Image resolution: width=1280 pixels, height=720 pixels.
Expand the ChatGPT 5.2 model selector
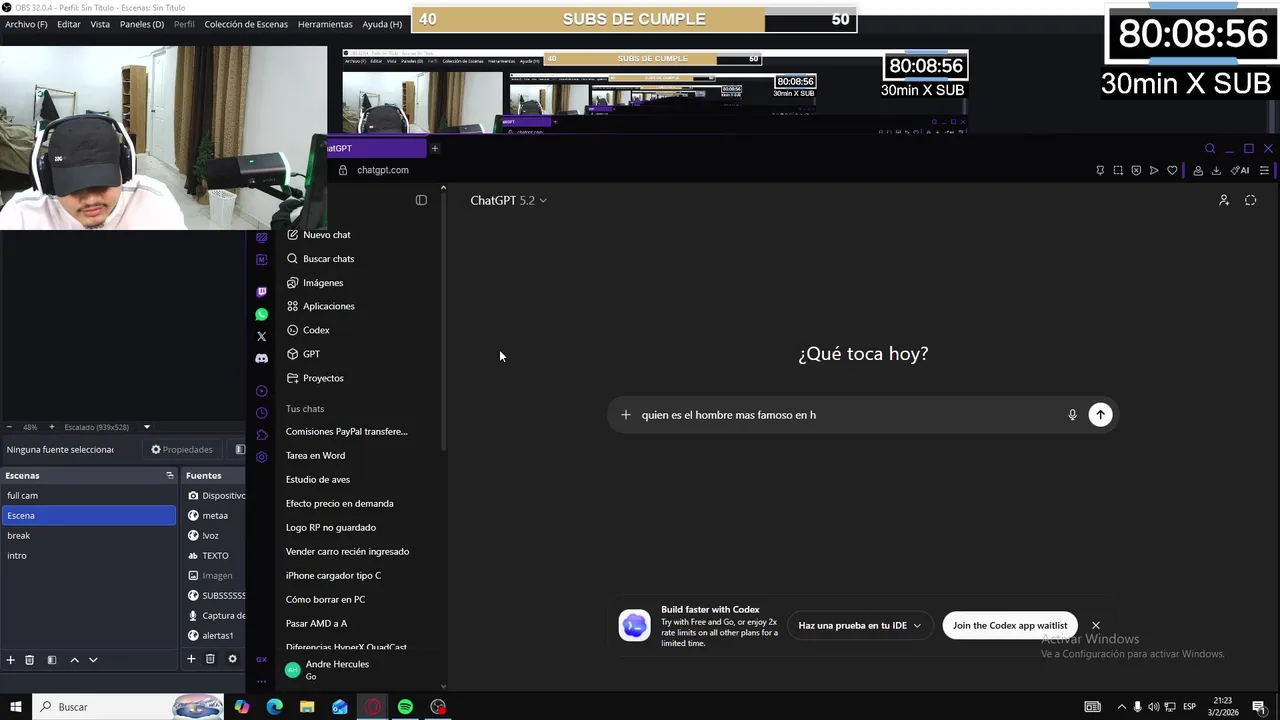(x=508, y=200)
